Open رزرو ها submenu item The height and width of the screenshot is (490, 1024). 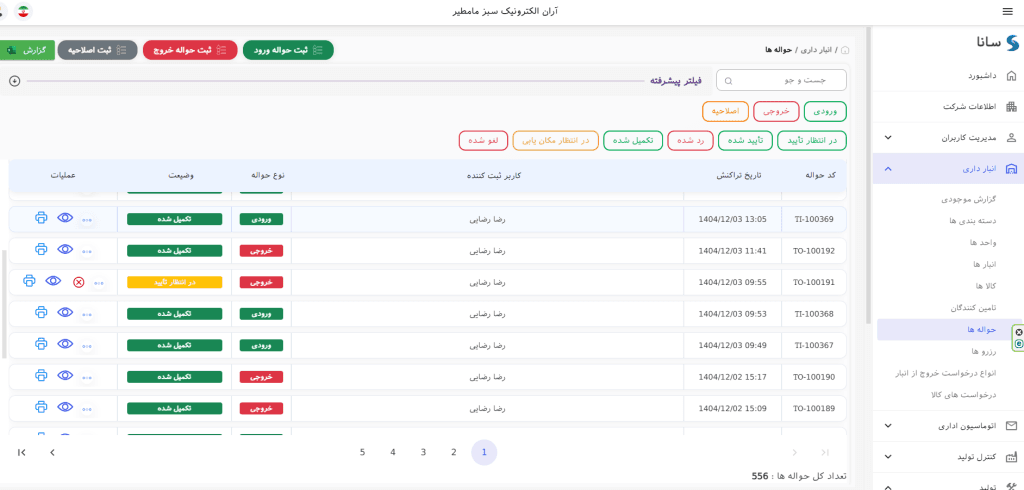pyautogui.click(x=984, y=351)
